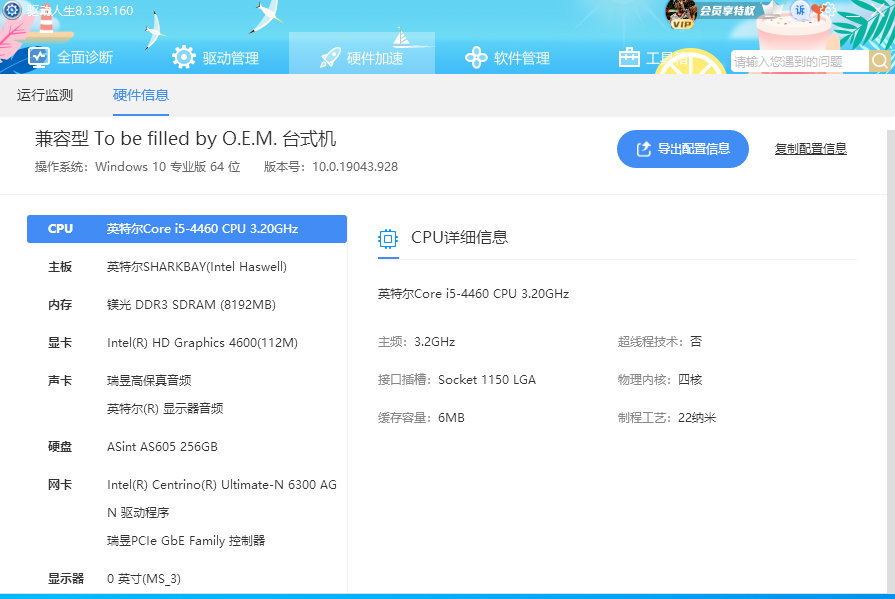Click the 复制配置信息 link
The height and width of the screenshot is (599, 895).
pyautogui.click(x=811, y=149)
